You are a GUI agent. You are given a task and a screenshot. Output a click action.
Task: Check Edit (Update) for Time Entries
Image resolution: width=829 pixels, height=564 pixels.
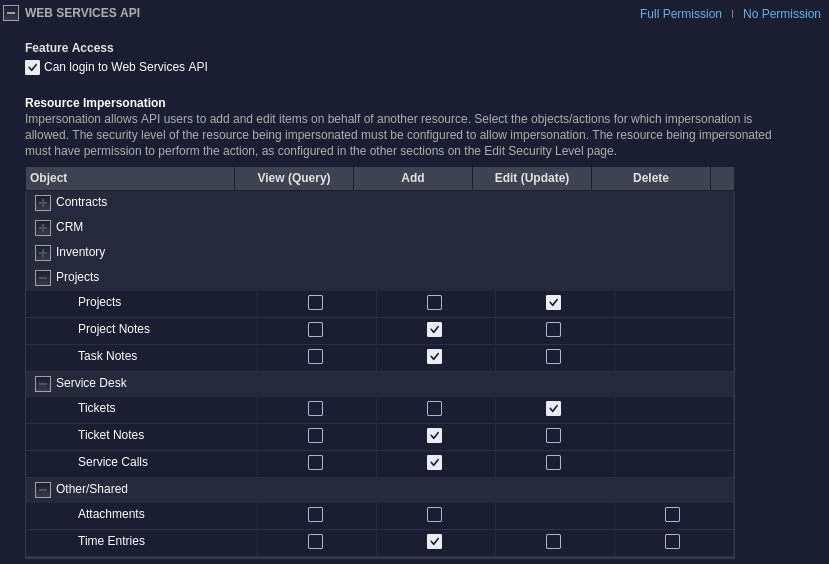553,541
